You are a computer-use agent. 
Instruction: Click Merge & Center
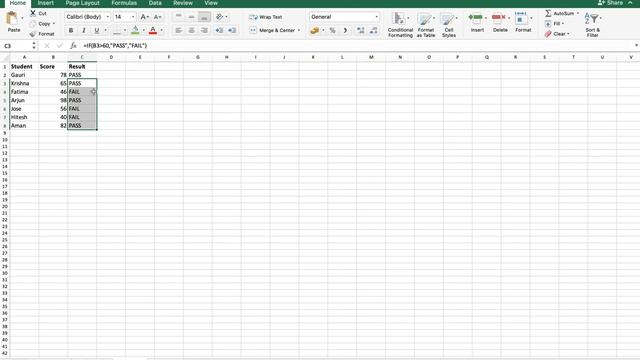click(272, 30)
